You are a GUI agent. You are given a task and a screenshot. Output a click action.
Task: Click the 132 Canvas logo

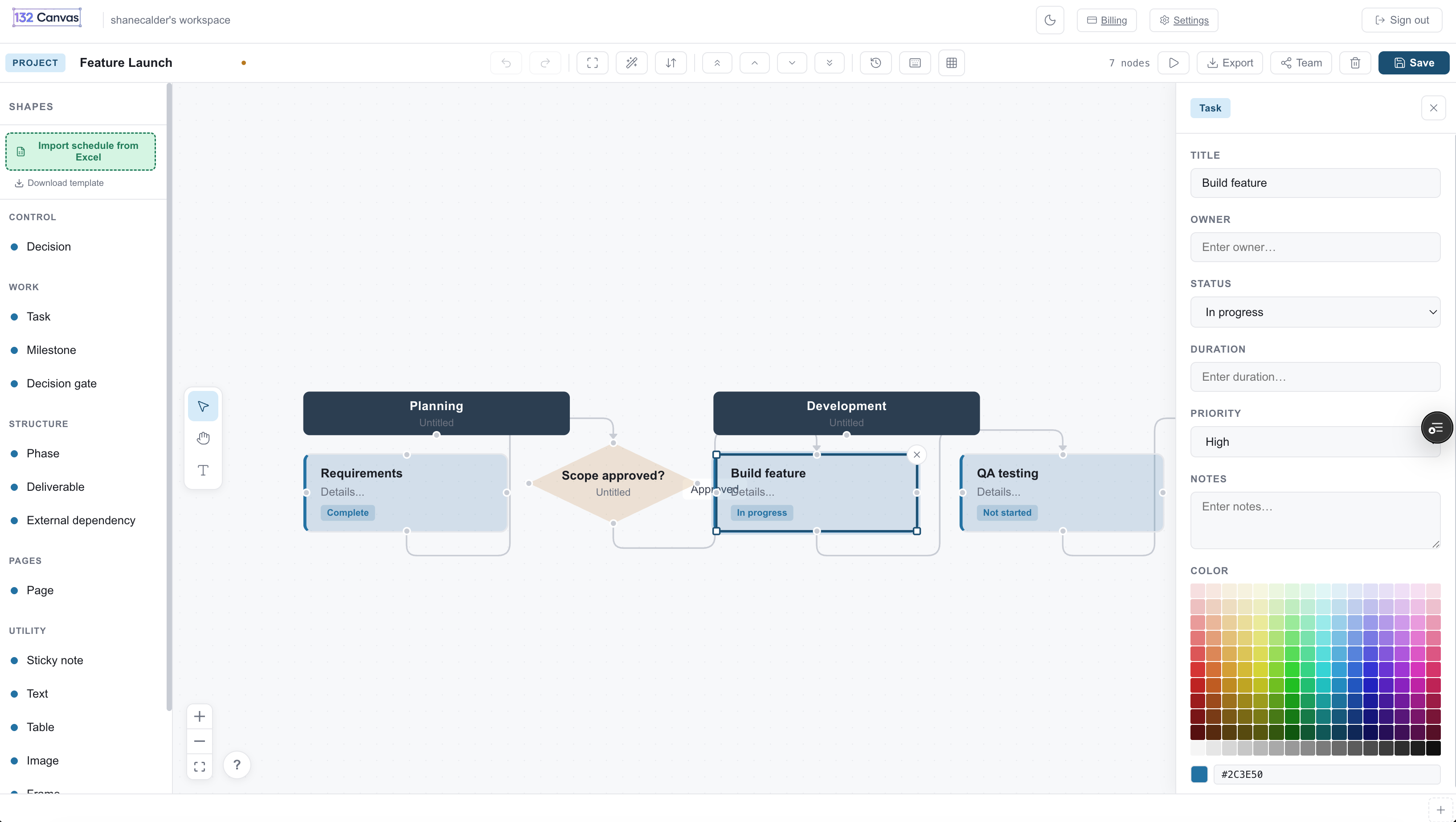[x=47, y=17]
